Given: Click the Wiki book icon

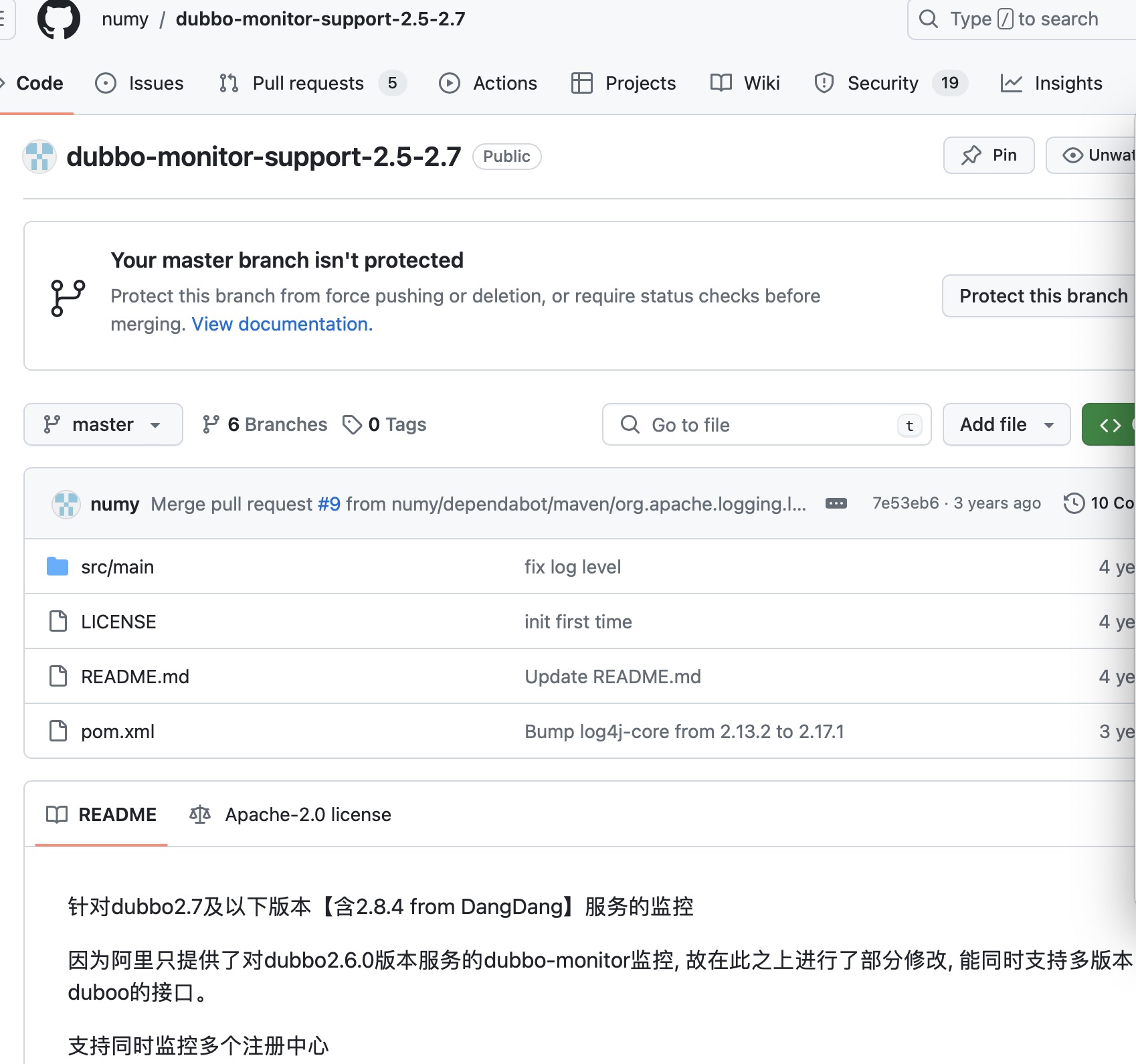Looking at the screenshot, I should pos(721,83).
